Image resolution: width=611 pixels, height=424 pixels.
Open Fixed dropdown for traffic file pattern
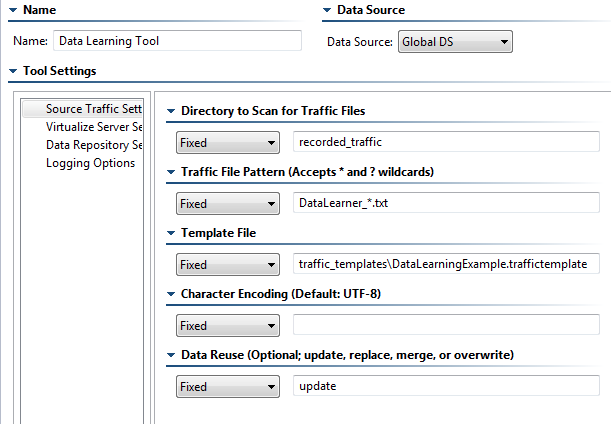point(228,203)
